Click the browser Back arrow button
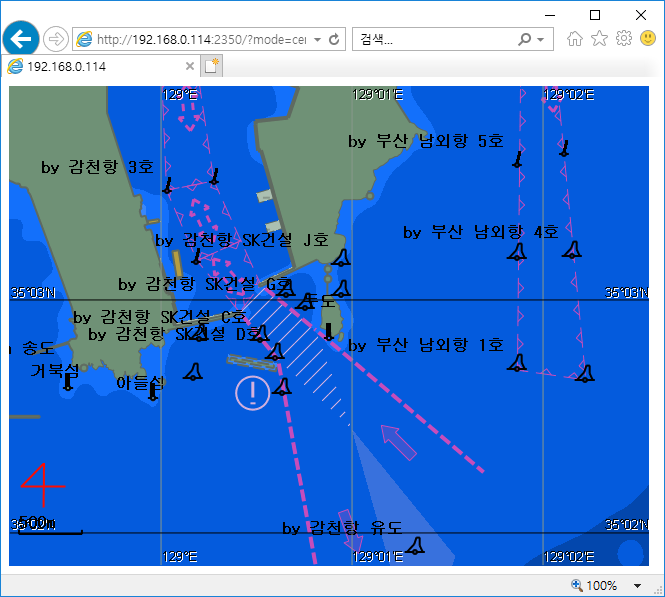This screenshot has height=597, width=665. tap(20, 39)
